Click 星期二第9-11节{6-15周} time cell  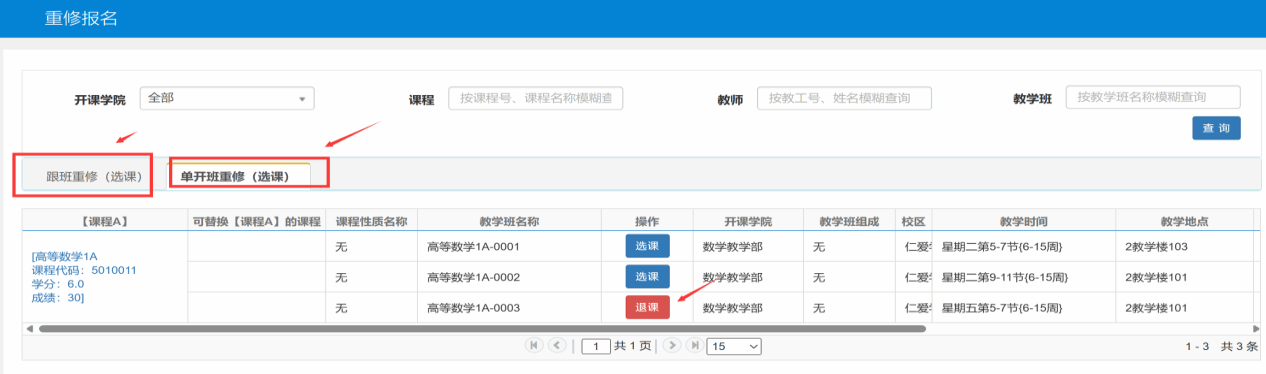tap(1023, 276)
